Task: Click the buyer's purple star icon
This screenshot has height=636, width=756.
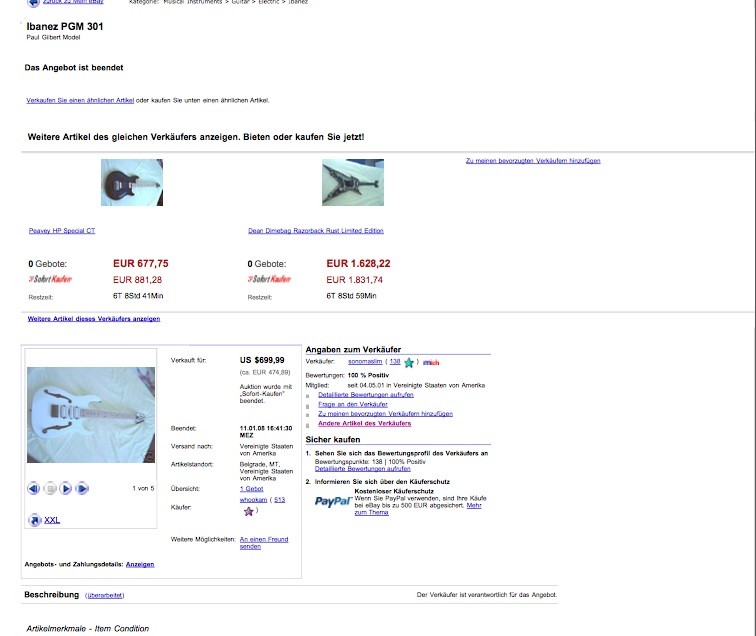Action: (249, 511)
